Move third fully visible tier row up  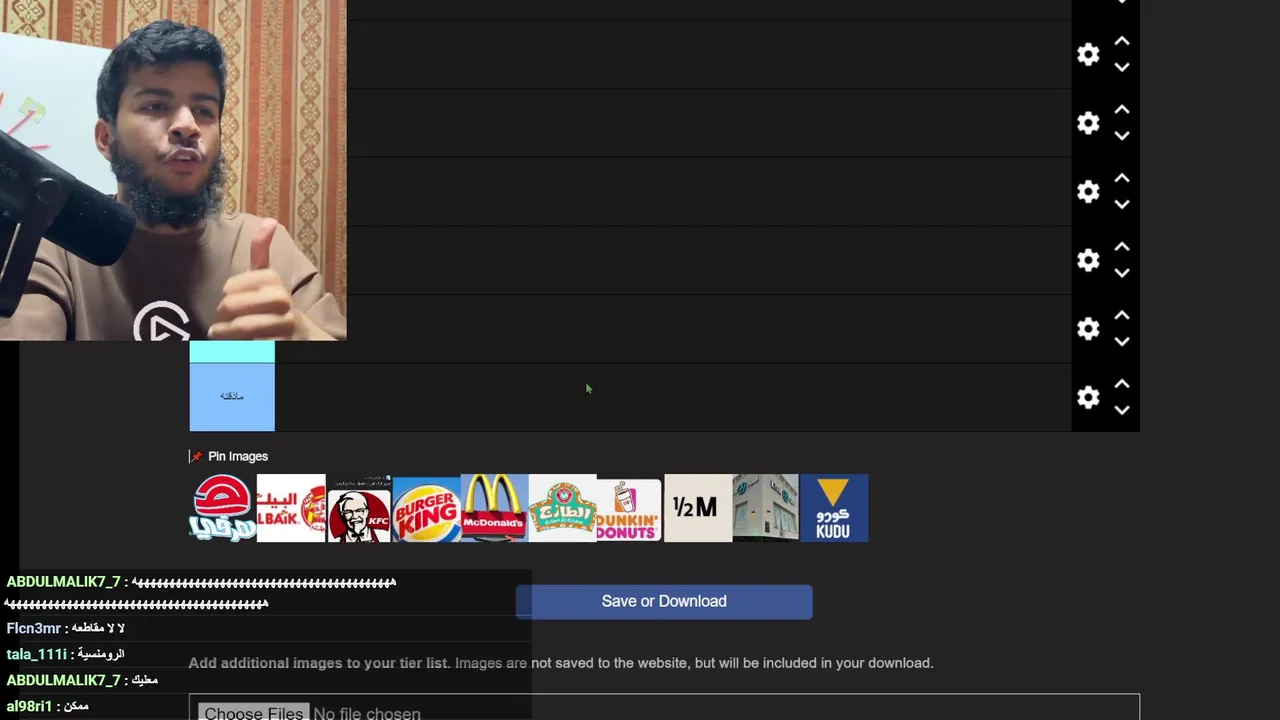(x=1122, y=178)
